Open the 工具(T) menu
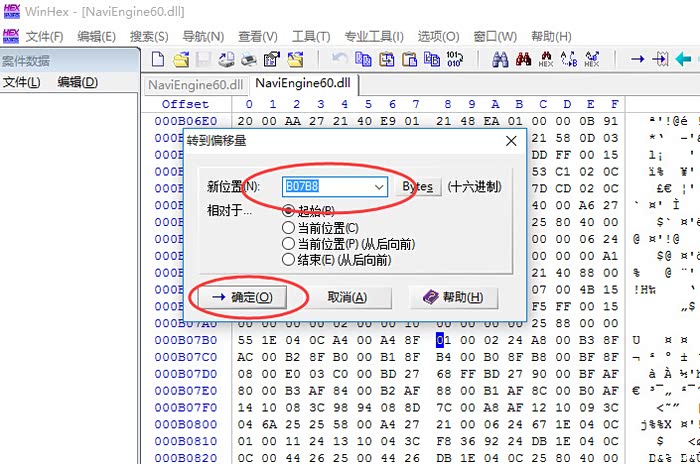The height and width of the screenshot is (464, 700). tap(310, 37)
